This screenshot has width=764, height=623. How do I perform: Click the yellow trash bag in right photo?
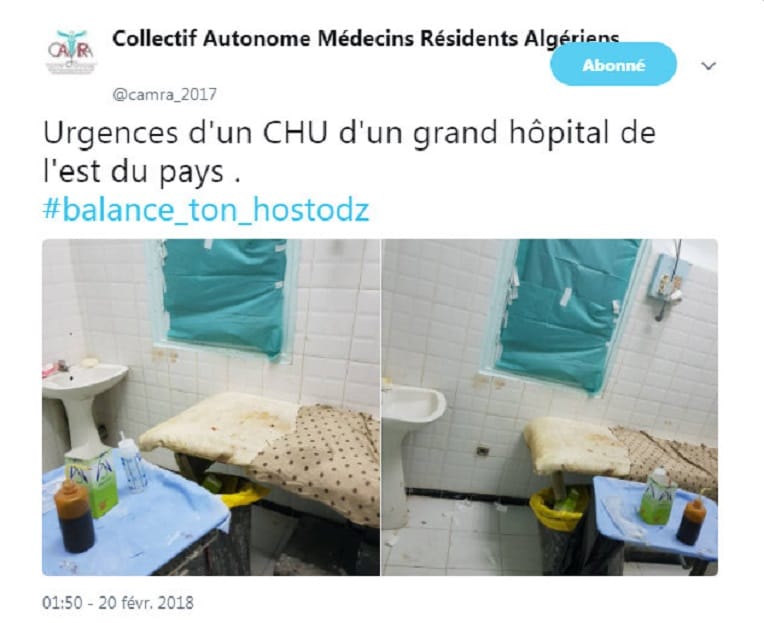click(x=558, y=509)
